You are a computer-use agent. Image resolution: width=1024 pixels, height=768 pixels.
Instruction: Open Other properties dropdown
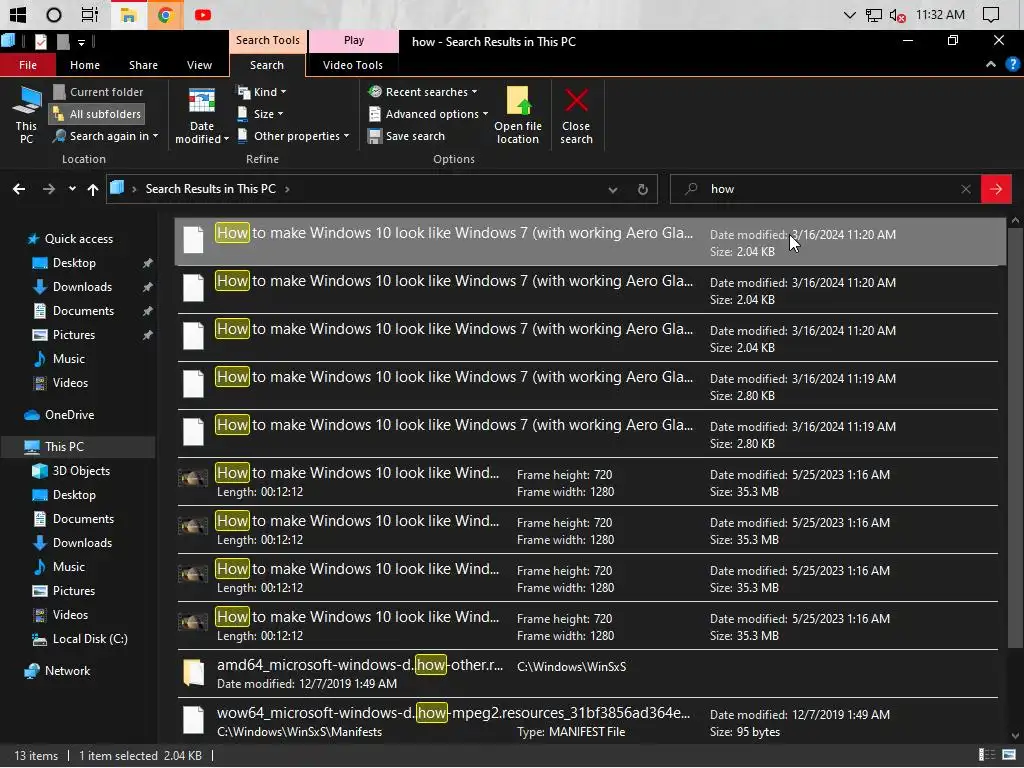pyautogui.click(x=293, y=136)
